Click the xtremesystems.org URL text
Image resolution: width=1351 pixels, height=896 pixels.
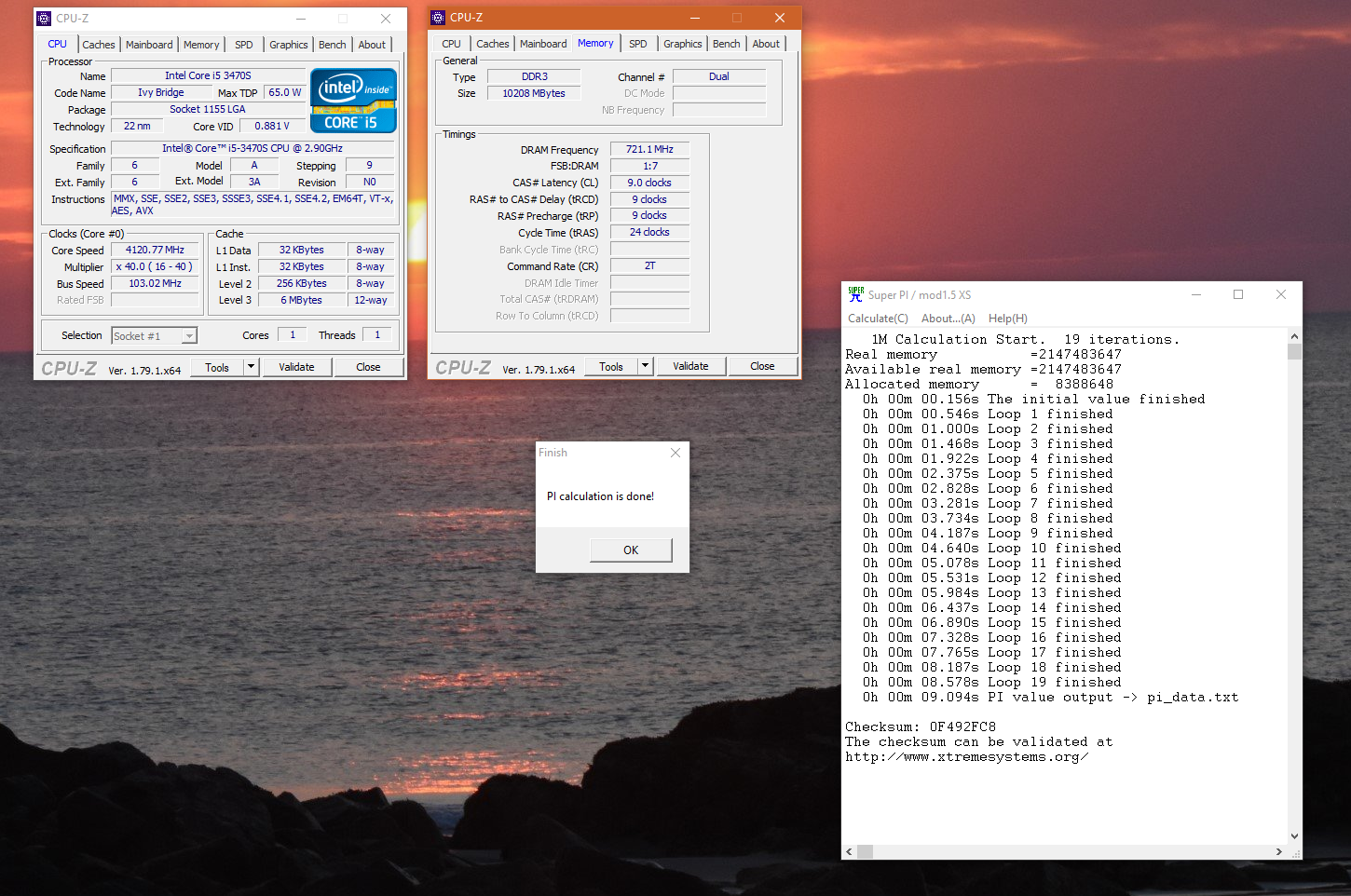(967, 756)
